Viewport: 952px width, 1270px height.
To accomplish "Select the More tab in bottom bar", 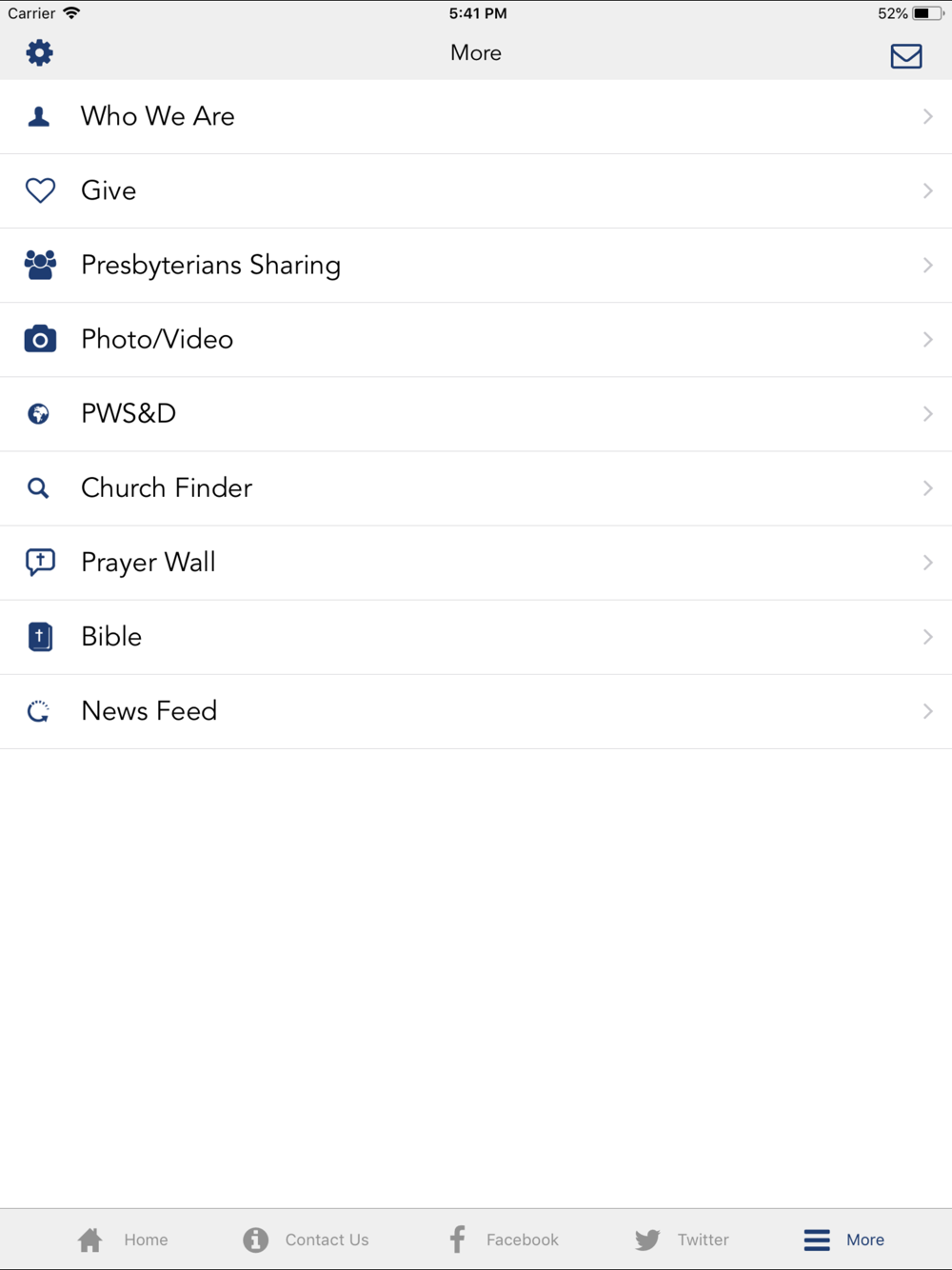I will tap(844, 1240).
